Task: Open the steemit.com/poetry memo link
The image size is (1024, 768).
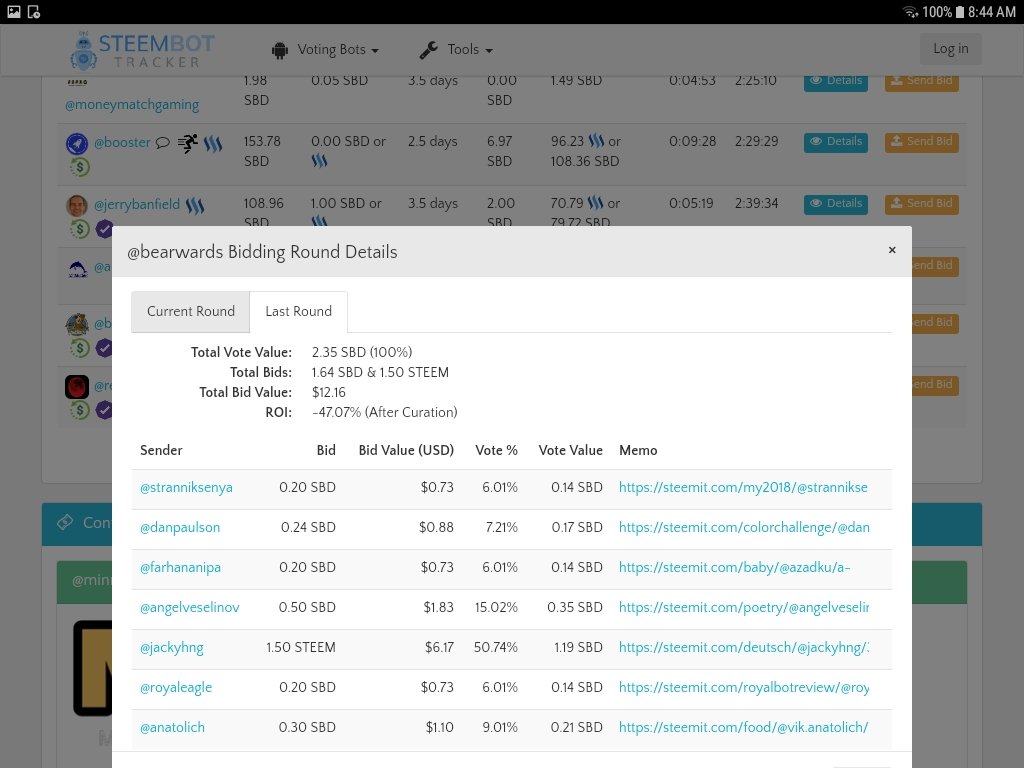Action: tap(744, 607)
